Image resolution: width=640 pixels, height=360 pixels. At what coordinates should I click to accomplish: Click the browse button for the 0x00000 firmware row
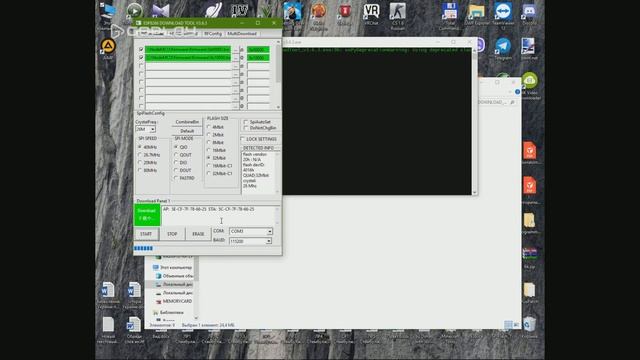(x=236, y=50)
